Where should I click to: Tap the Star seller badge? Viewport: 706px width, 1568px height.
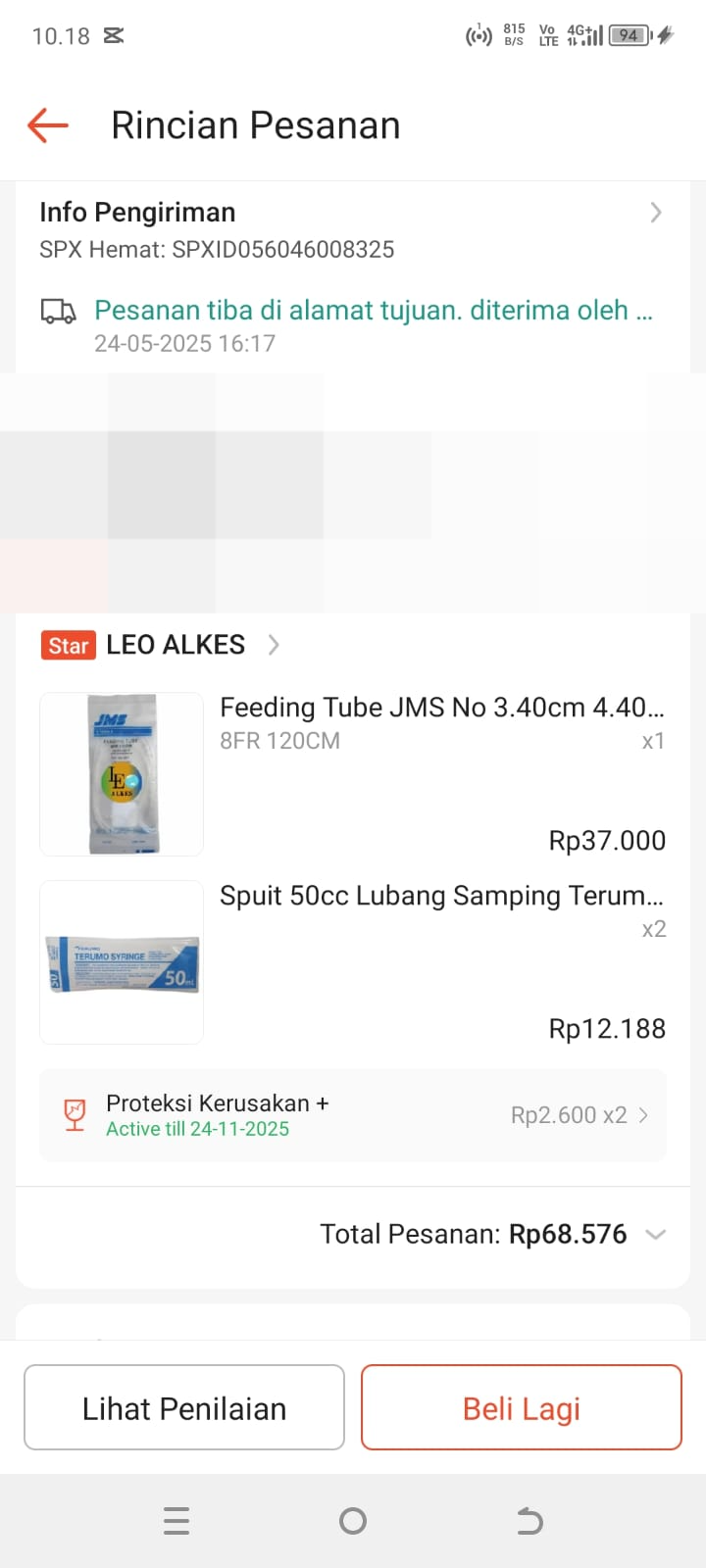tap(69, 645)
